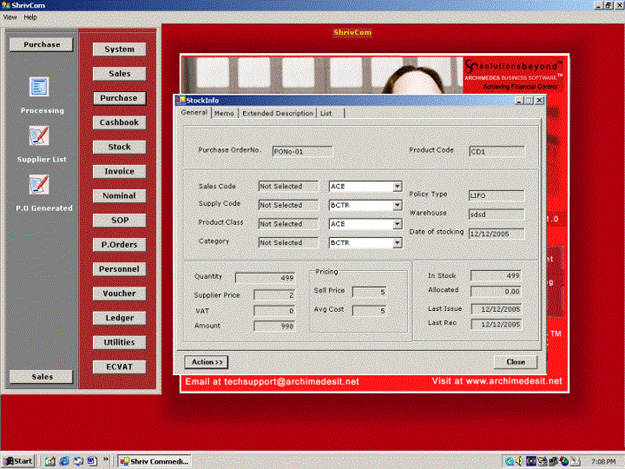Open the Supply Code dropdown
The image size is (625, 469).
tap(397, 205)
